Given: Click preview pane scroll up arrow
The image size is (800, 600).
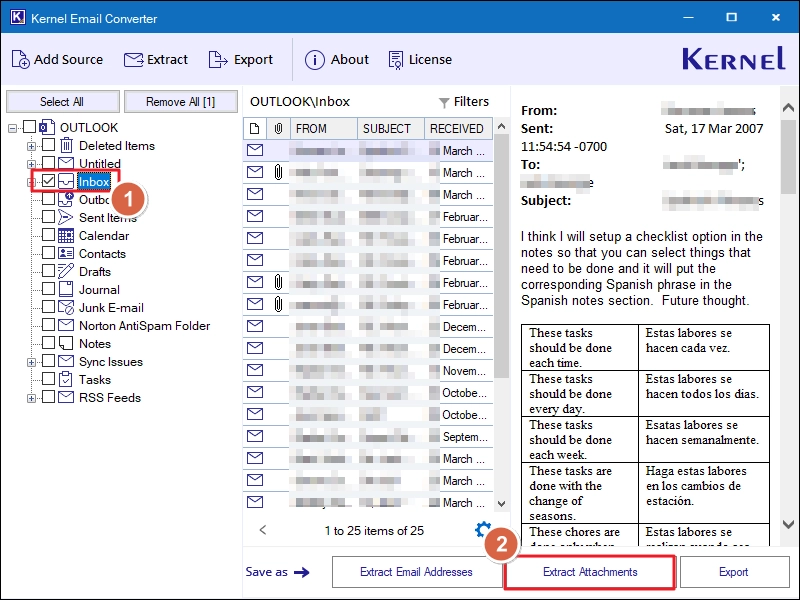Looking at the screenshot, I should (788, 107).
